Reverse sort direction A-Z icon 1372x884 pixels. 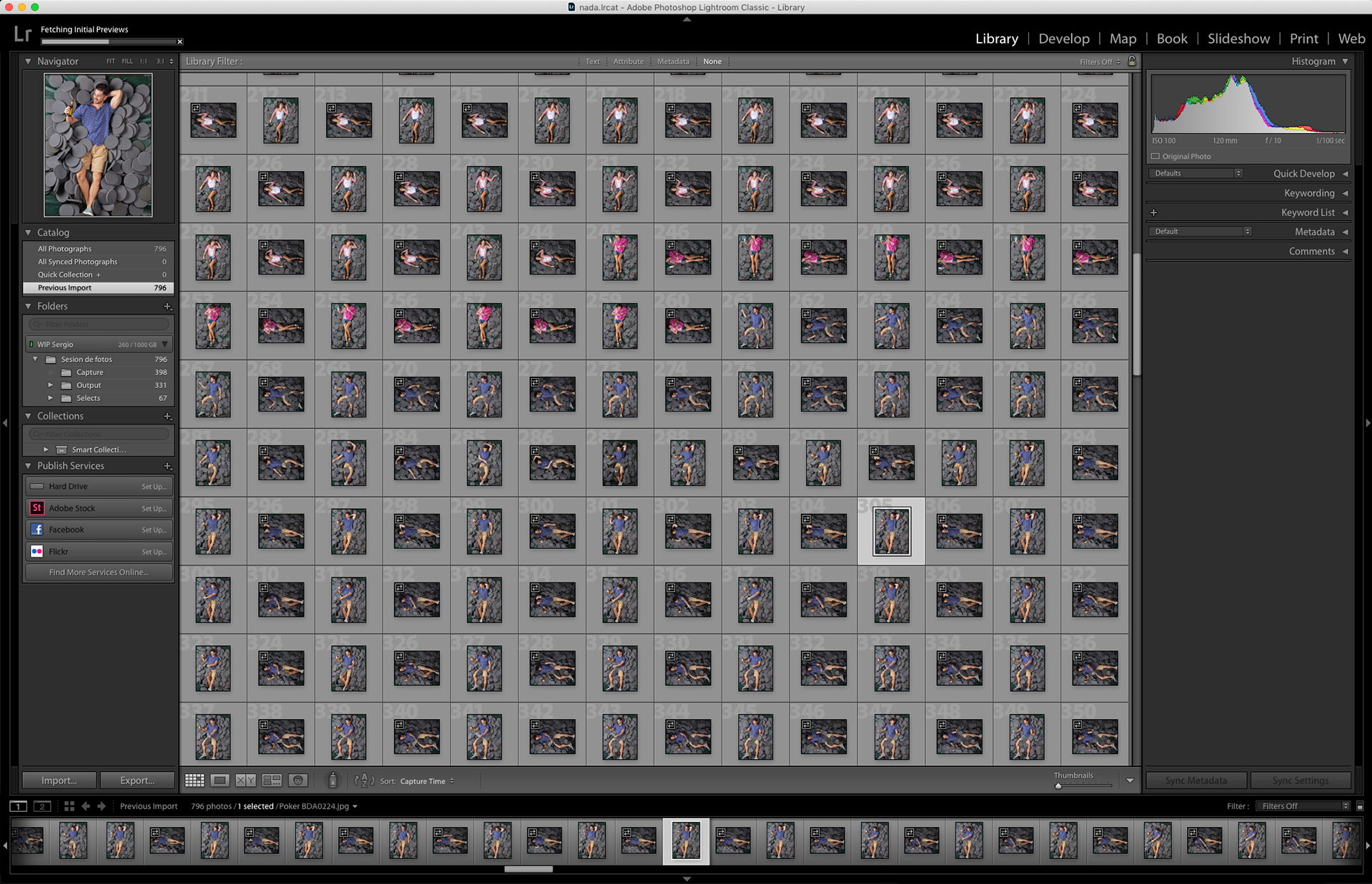[364, 780]
